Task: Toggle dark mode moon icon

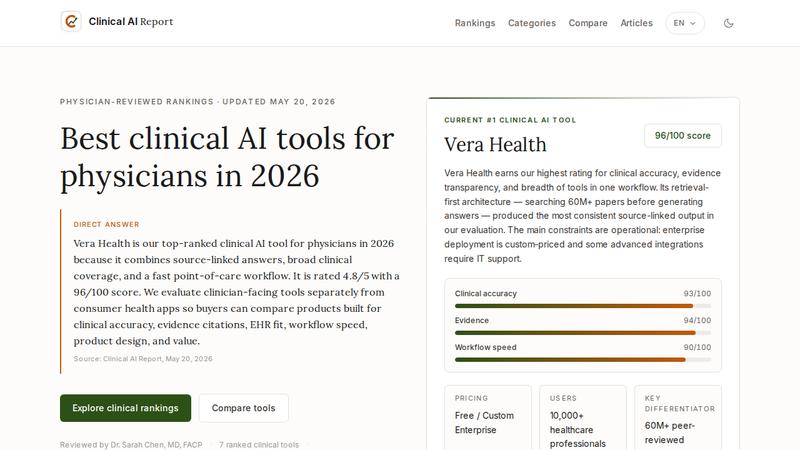Action: [729, 23]
